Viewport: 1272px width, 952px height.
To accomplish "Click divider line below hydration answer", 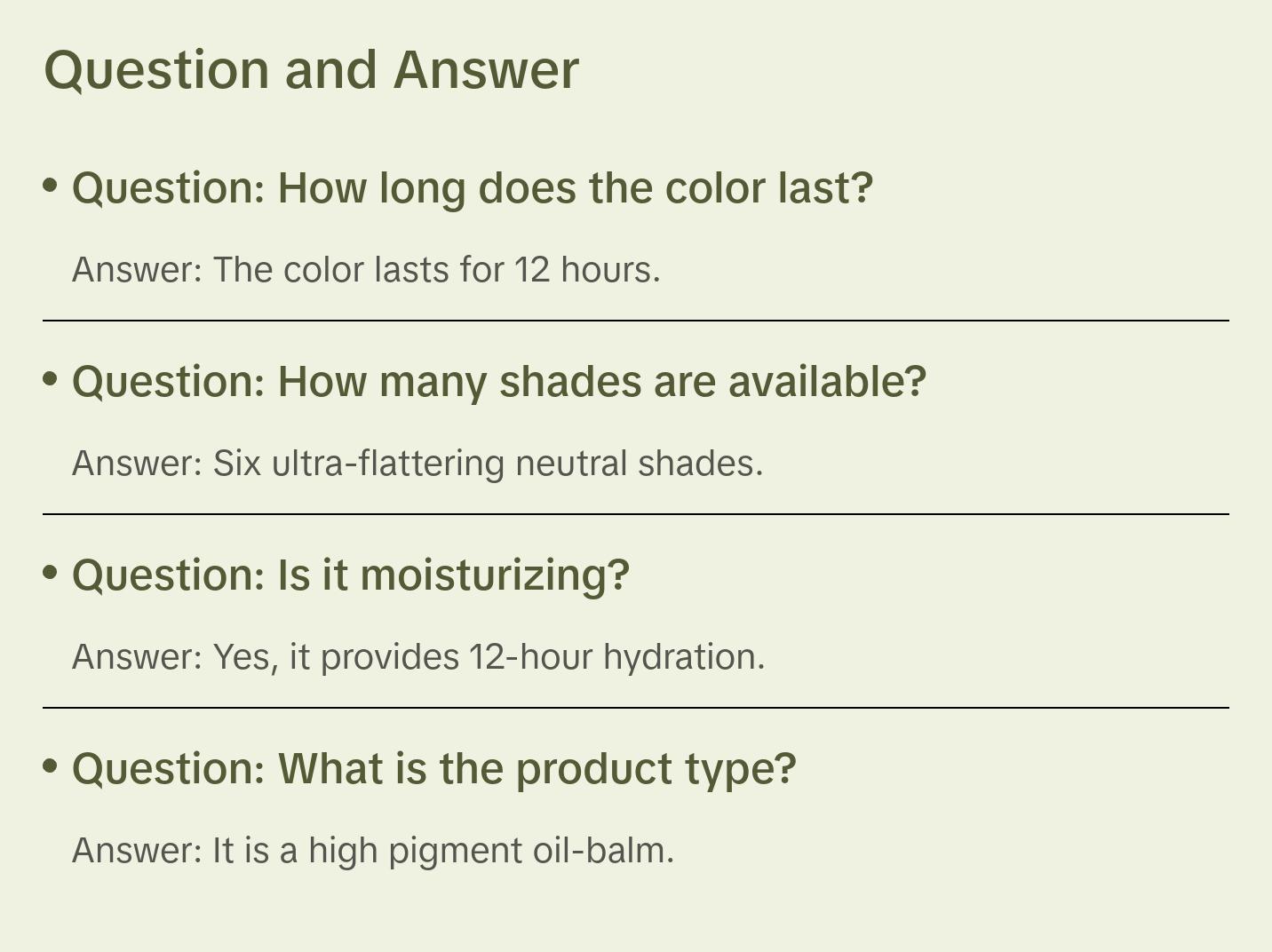I will coord(636,708).
